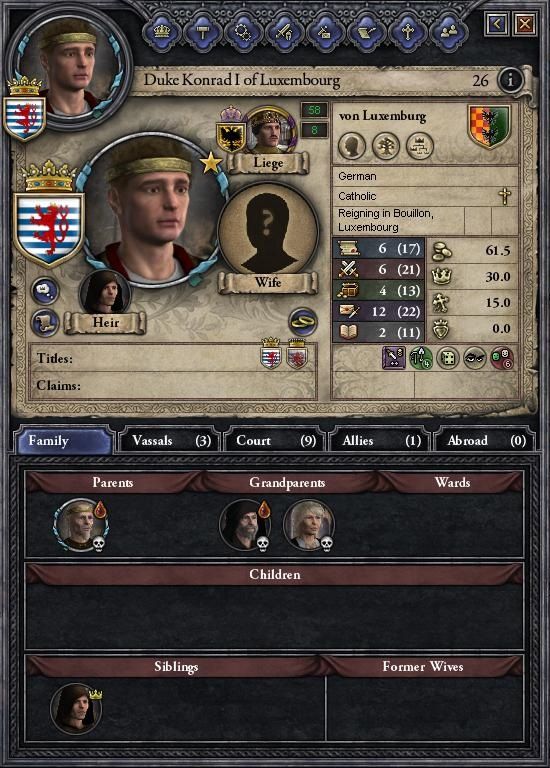Open the crown icon in the top toolbar
This screenshot has height=768, width=550.
point(162,32)
